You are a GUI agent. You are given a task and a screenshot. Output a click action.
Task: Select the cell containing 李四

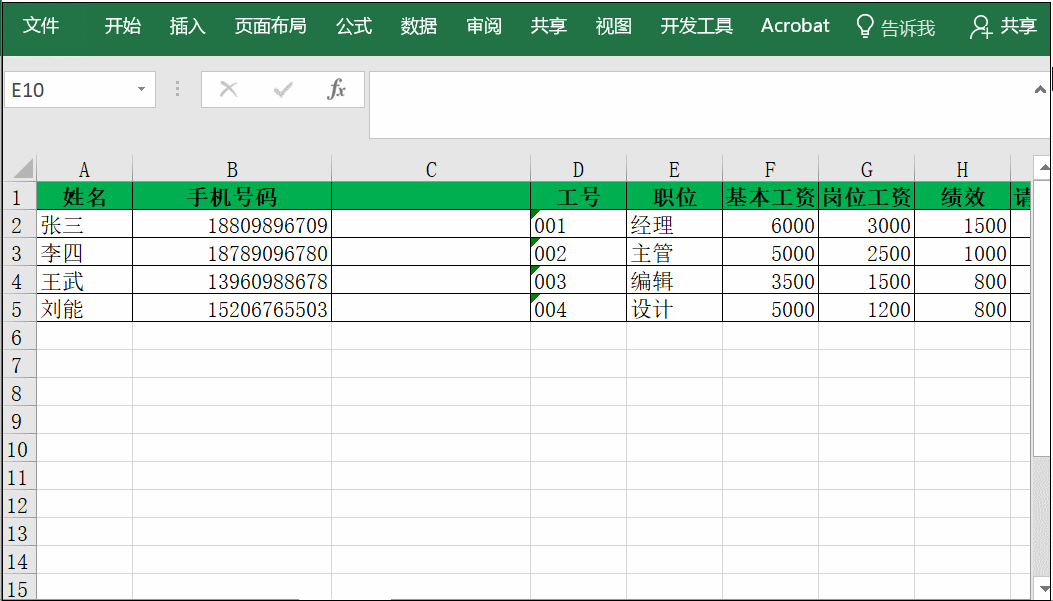(85, 252)
